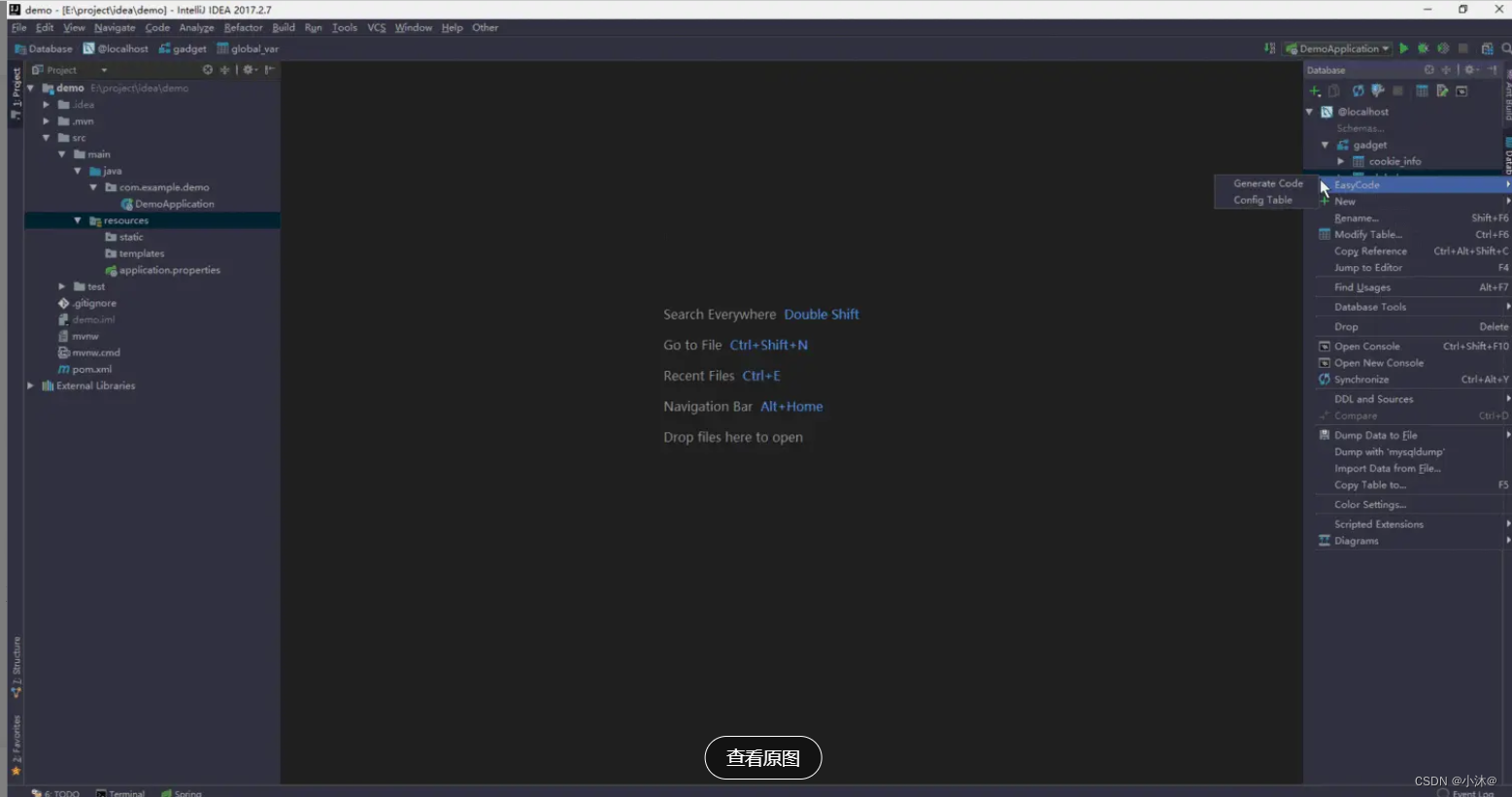The height and width of the screenshot is (797, 1512).
Task: Expand the cookie_info table node
Action: click(x=1341, y=161)
